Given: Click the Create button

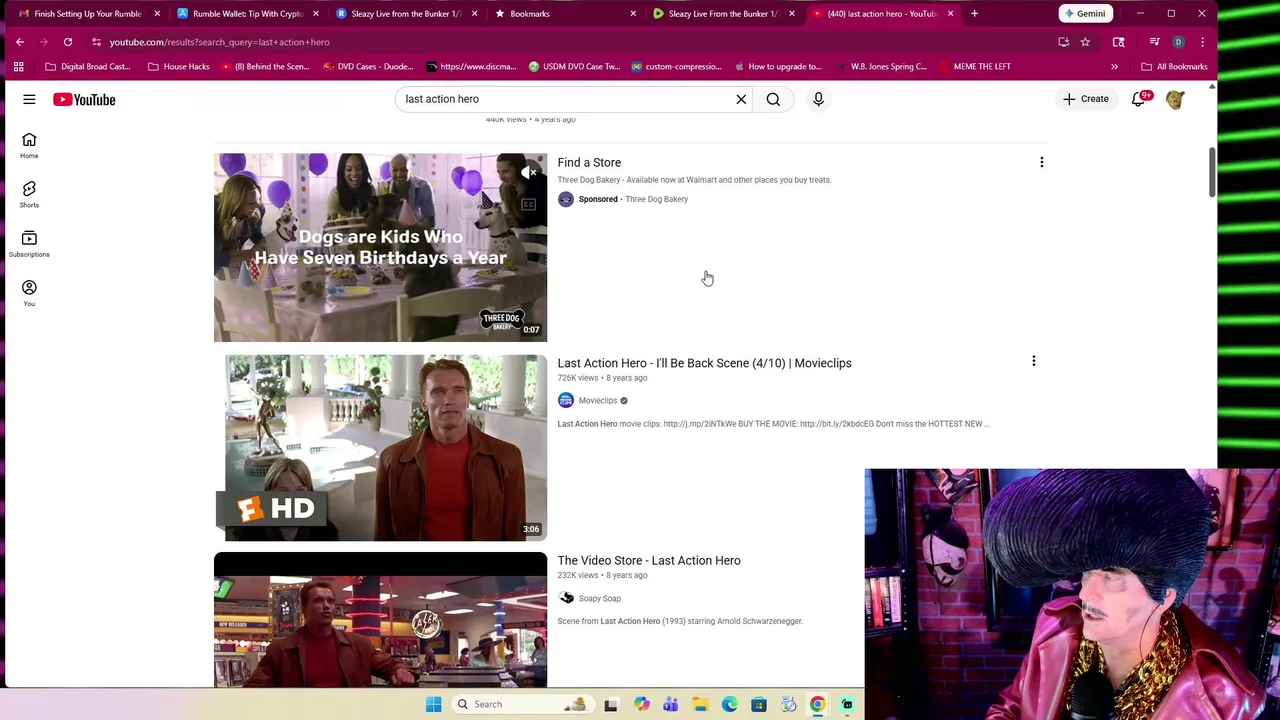Looking at the screenshot, I should coord(1086,99).
